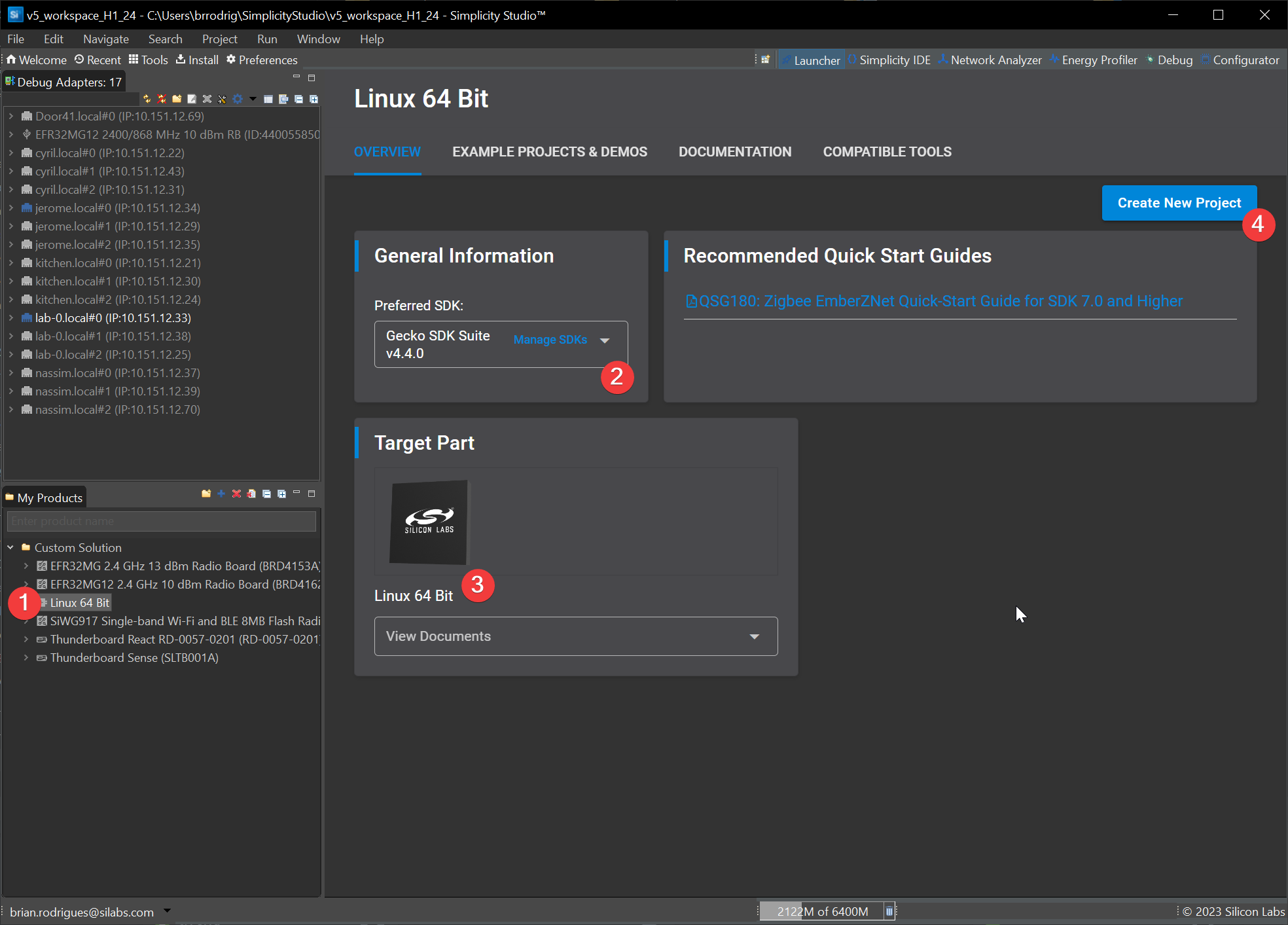Click the list view icon in Debug Adapters toolbar

pos(268,99)
